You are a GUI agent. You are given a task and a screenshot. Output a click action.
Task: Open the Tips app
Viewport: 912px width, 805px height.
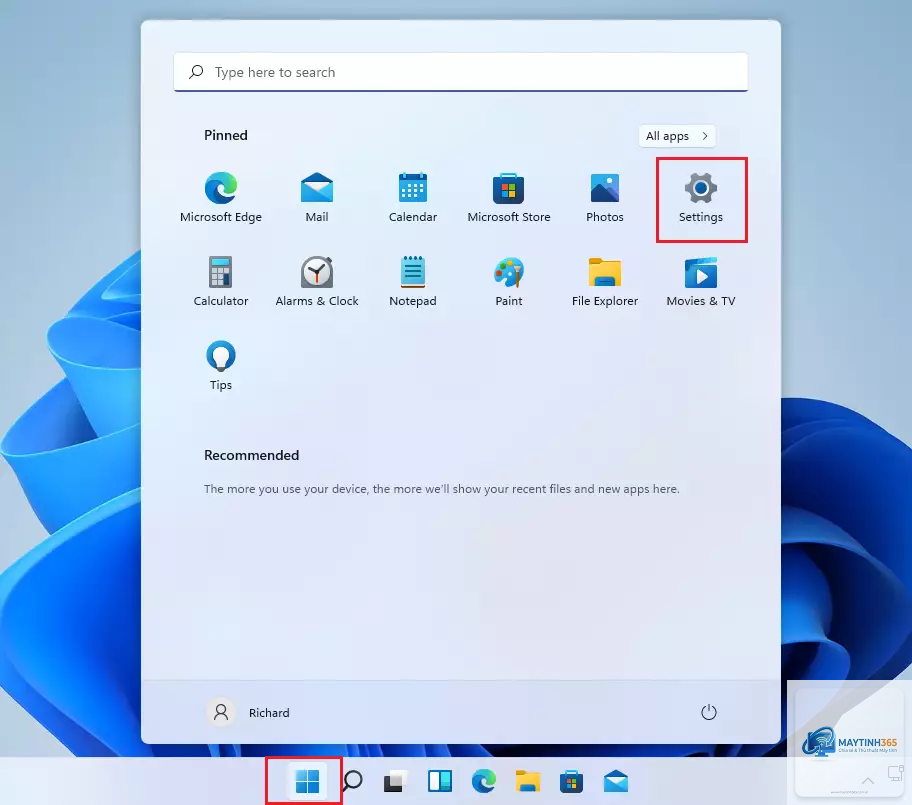[221, 365]
